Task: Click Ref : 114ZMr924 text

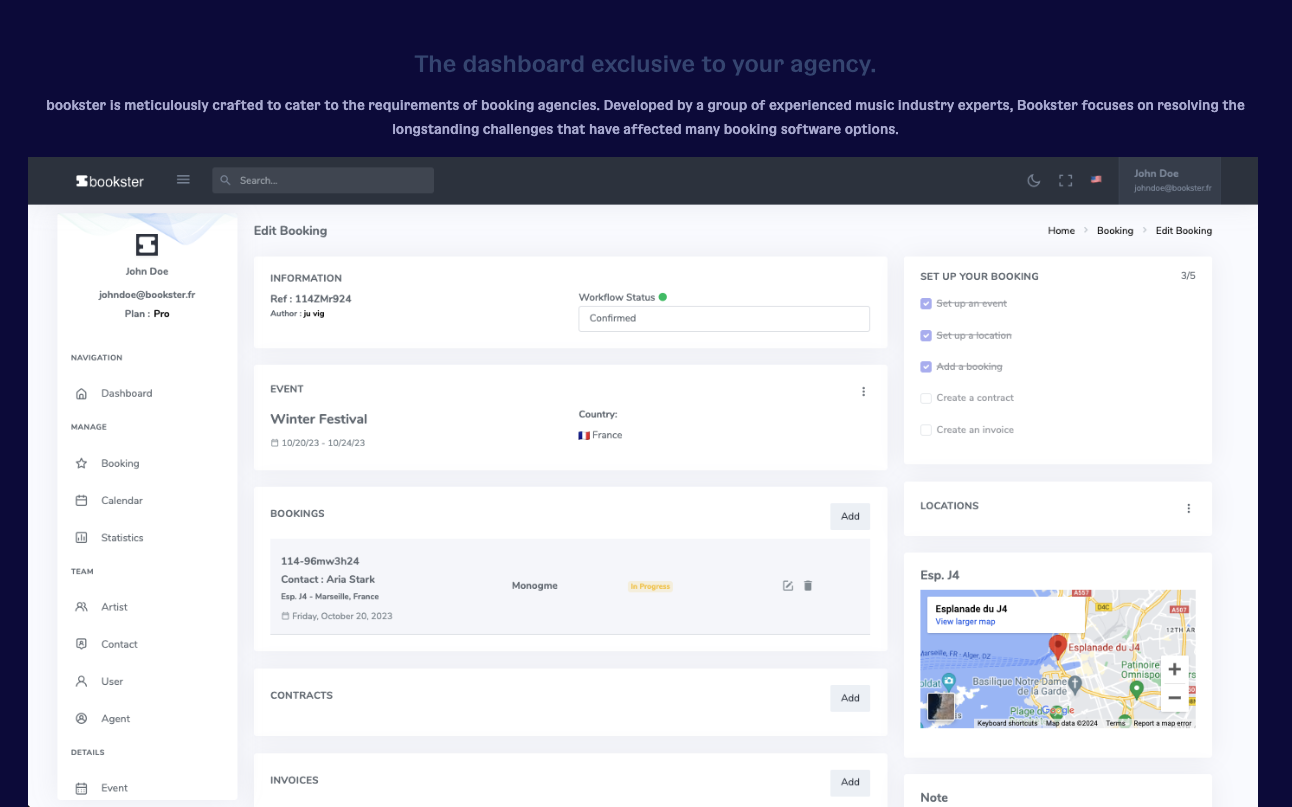Action: coord(311,299)
